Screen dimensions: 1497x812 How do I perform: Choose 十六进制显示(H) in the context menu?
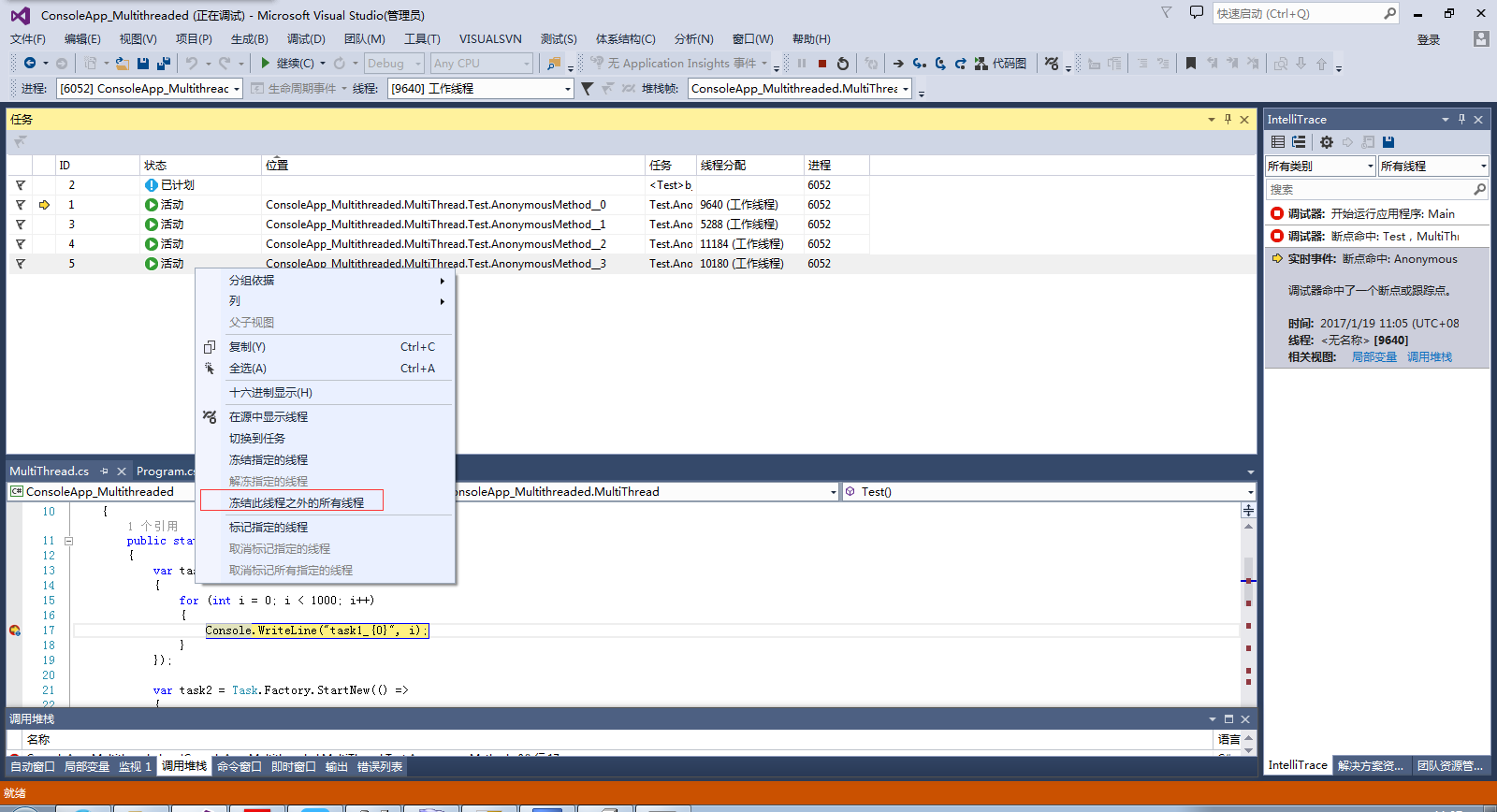click(x=327, y=393)
